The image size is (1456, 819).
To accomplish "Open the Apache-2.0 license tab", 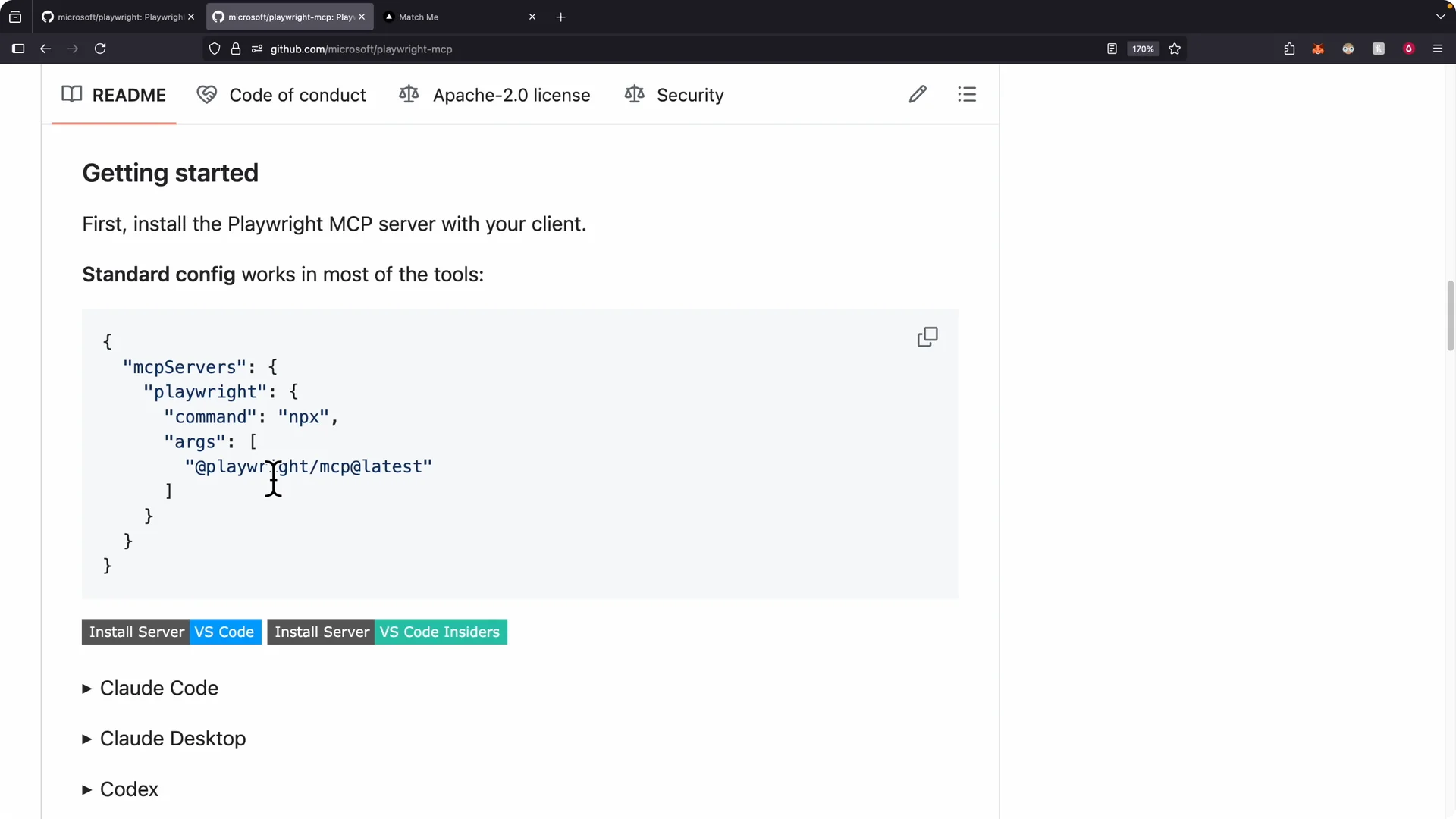I will point(494,95).
